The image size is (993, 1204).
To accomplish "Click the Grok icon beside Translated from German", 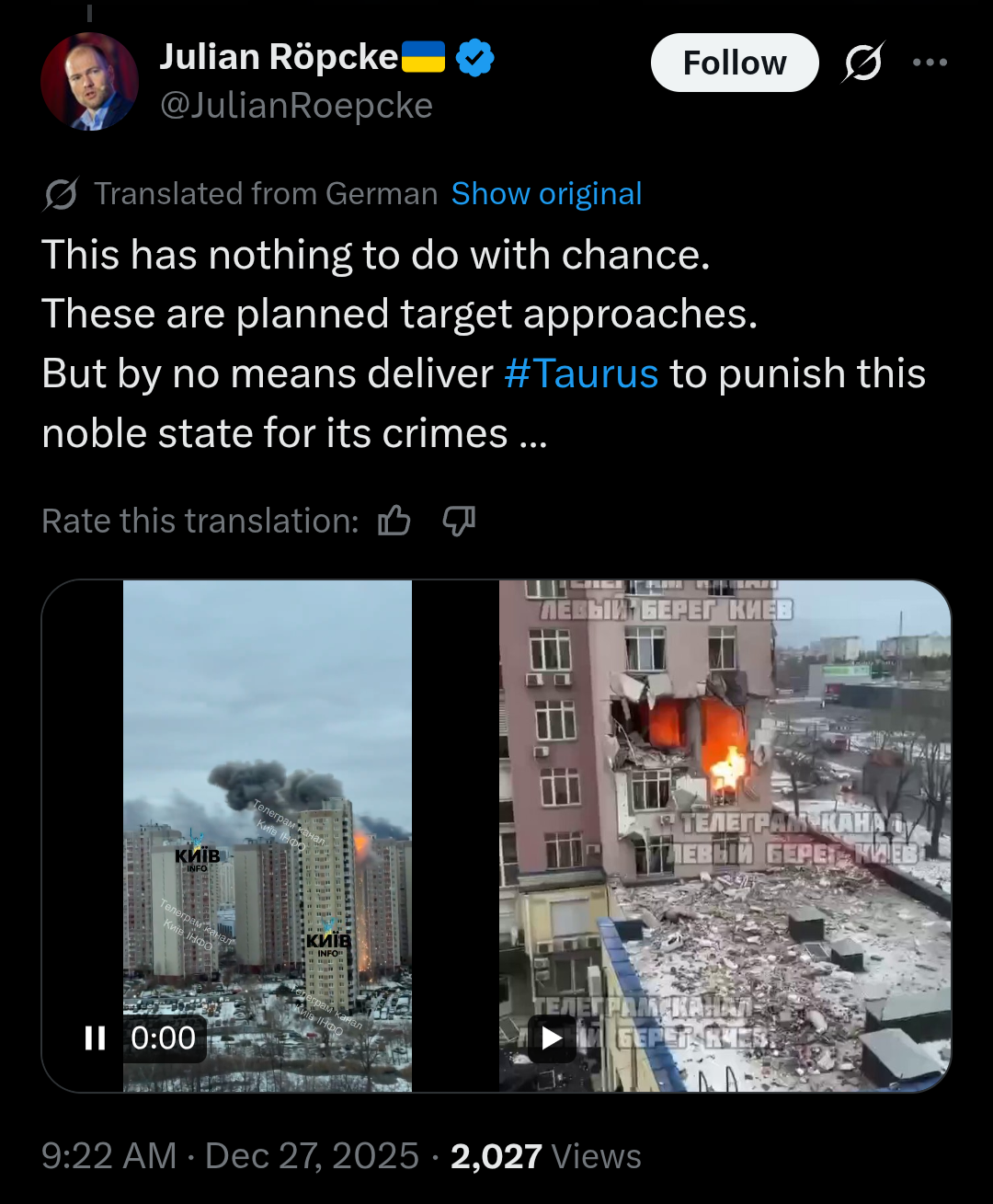I will [61, 194].
